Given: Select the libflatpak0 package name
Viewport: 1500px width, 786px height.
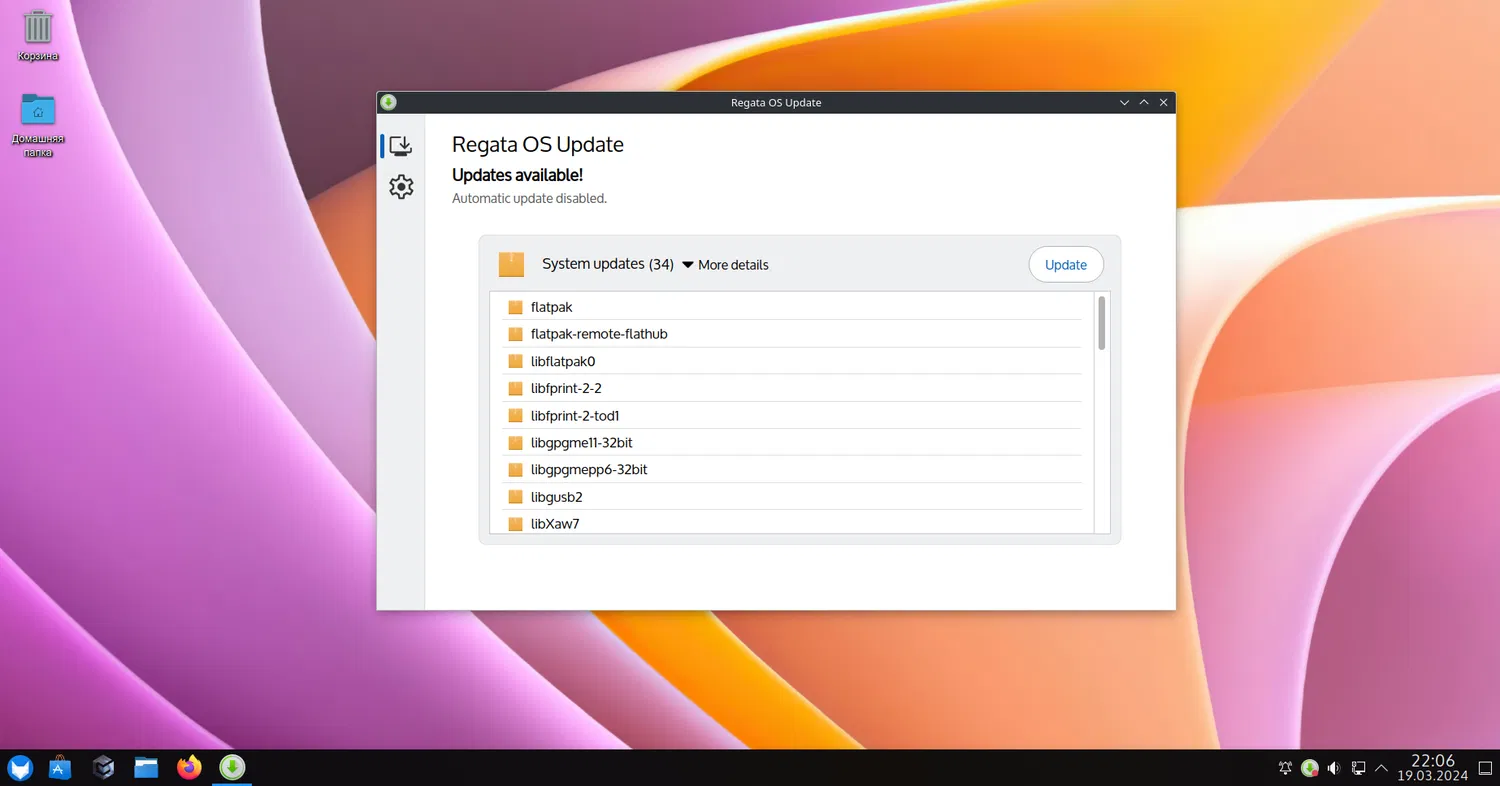Looking at the screenshot, I should coord(563,361).
